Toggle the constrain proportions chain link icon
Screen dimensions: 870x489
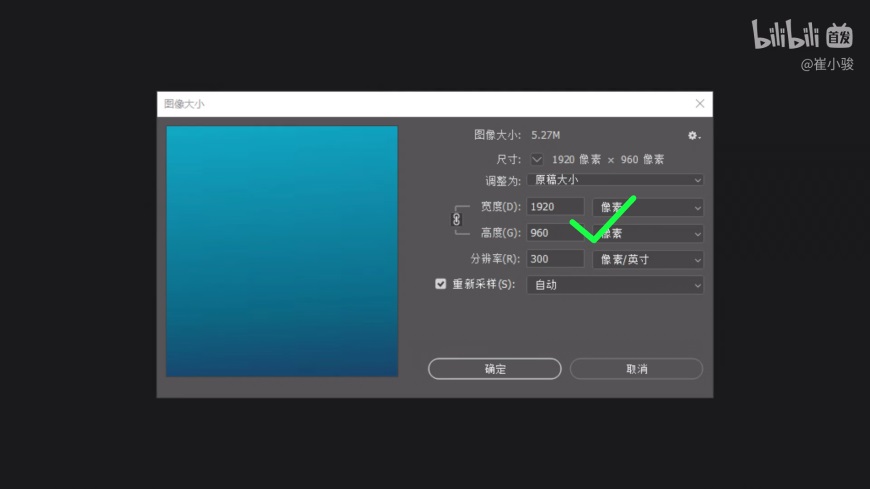[457, 219]
